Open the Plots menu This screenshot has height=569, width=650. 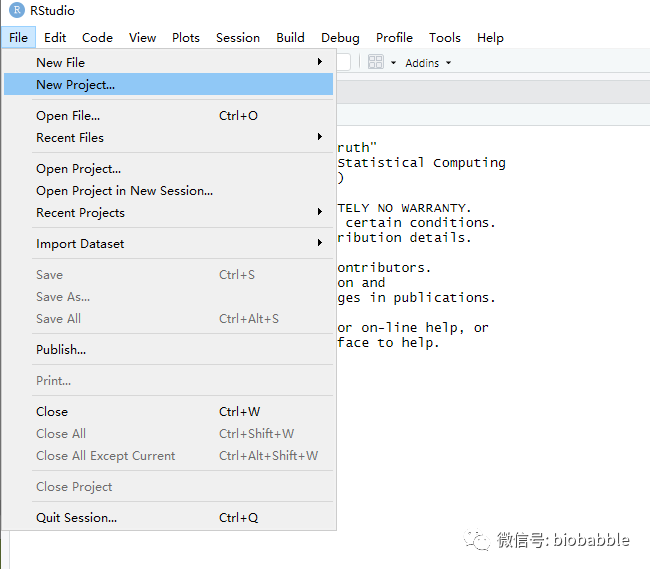click(186, 38)
